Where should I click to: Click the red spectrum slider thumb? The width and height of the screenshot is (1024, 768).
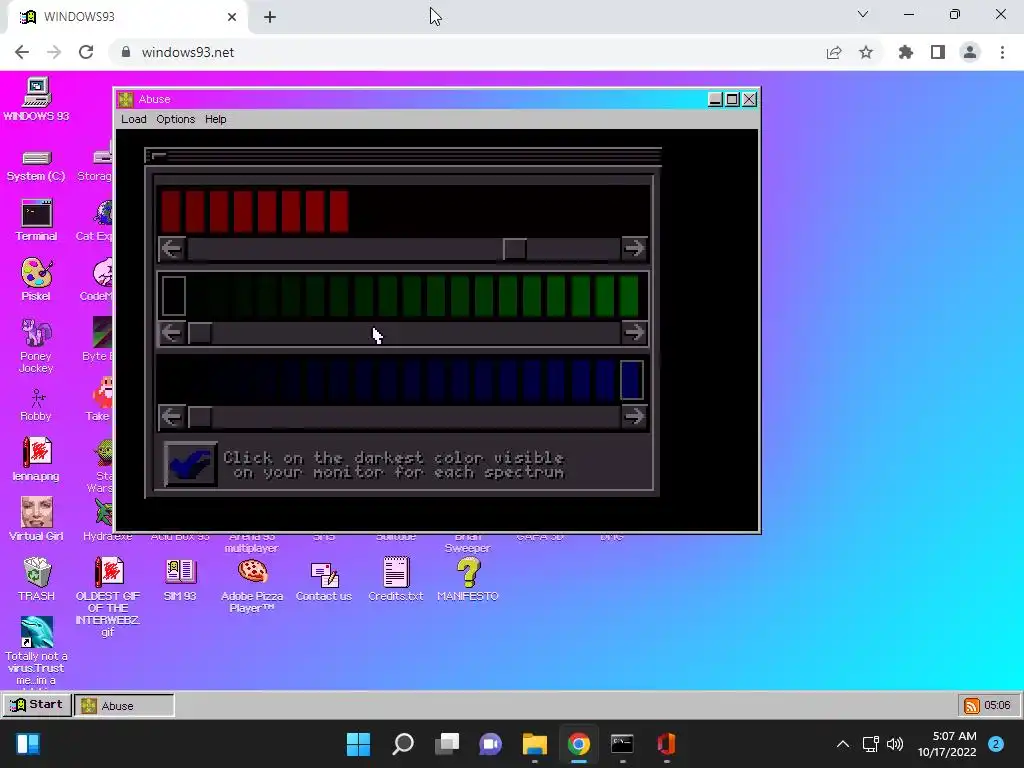tap(515, 249)
